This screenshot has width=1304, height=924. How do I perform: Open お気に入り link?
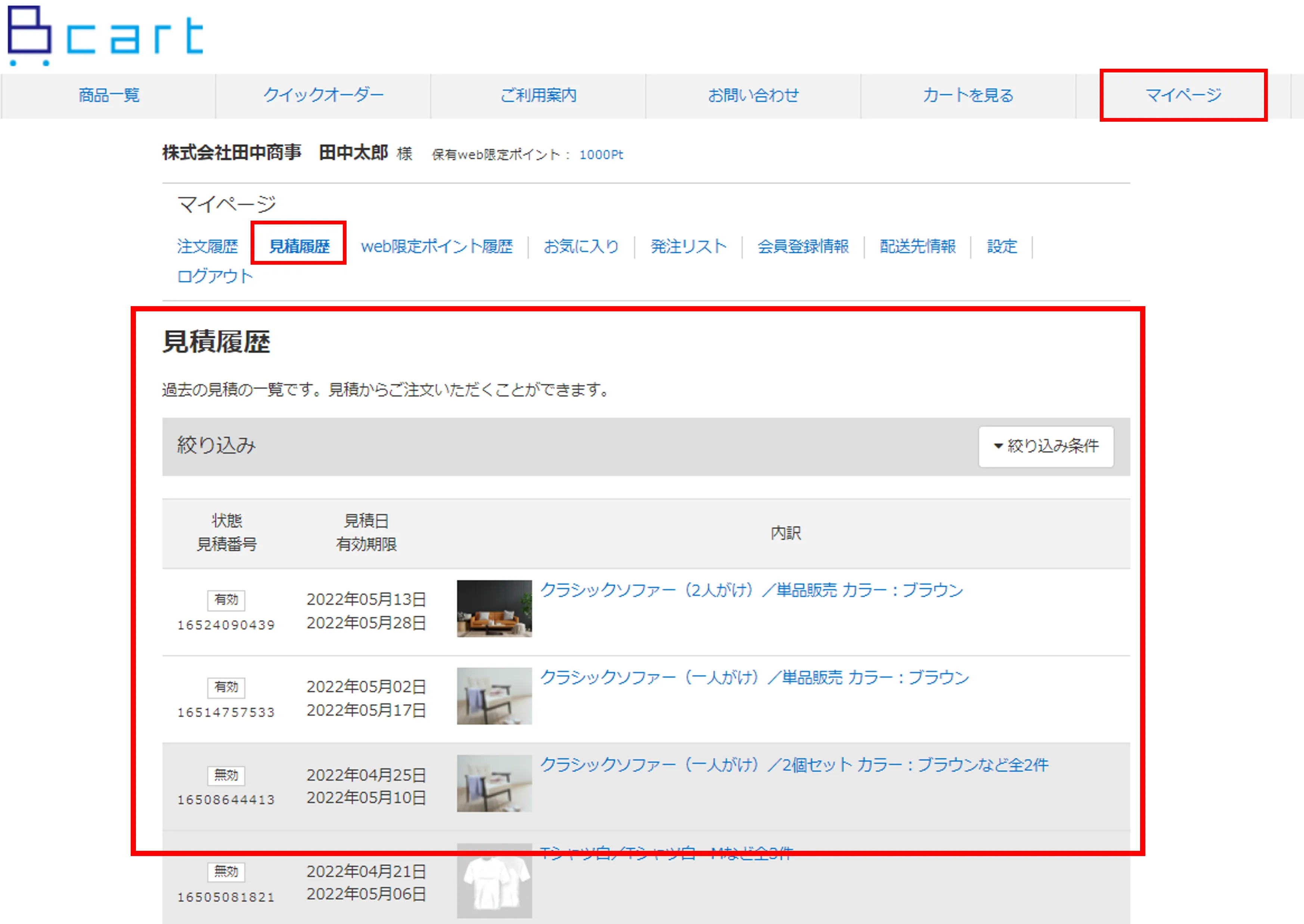pyautogui.click(x=581, y=246)
